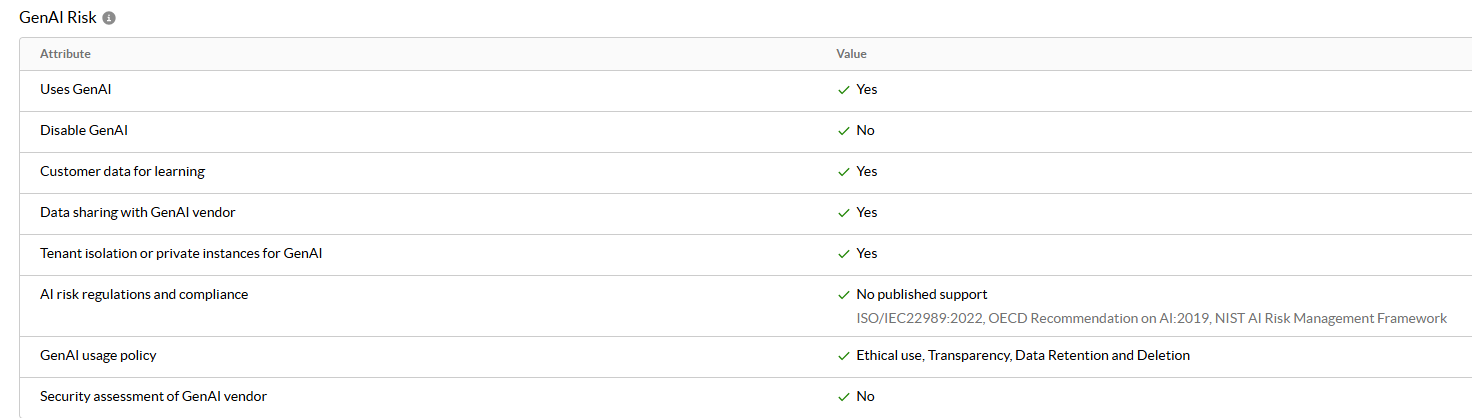Click Data sharing with GenAI vendor label
Viewport: 1472px width, 418px height.
[138, 213]
